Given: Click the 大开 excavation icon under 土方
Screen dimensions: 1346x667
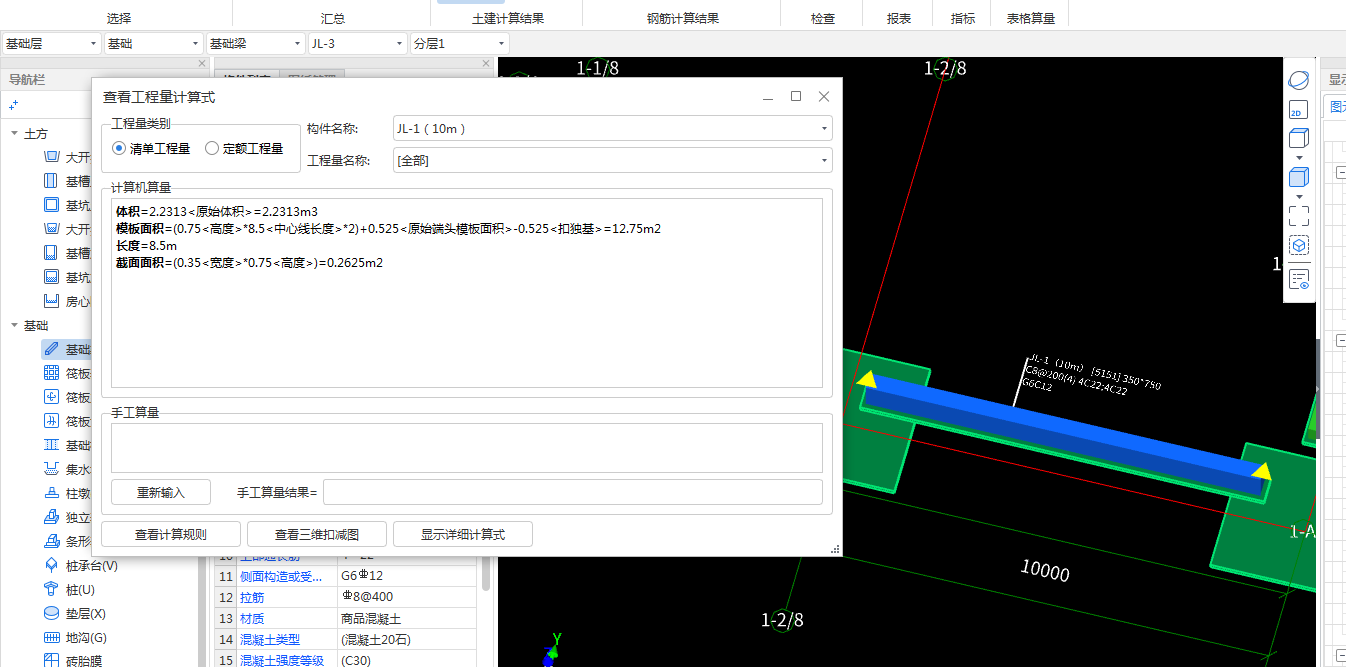Looking at the screenshot, I should click(x=52, y=157).
